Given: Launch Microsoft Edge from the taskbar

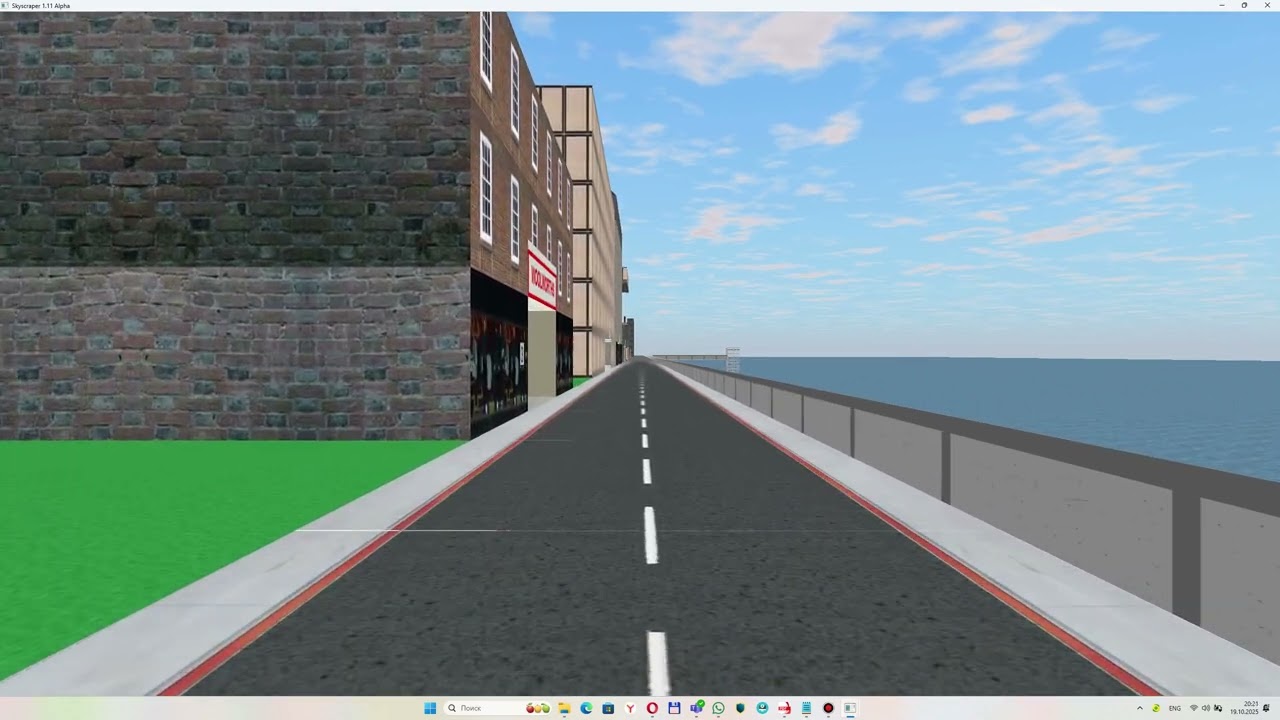Looking at the screenshot, I should [586, 708].
